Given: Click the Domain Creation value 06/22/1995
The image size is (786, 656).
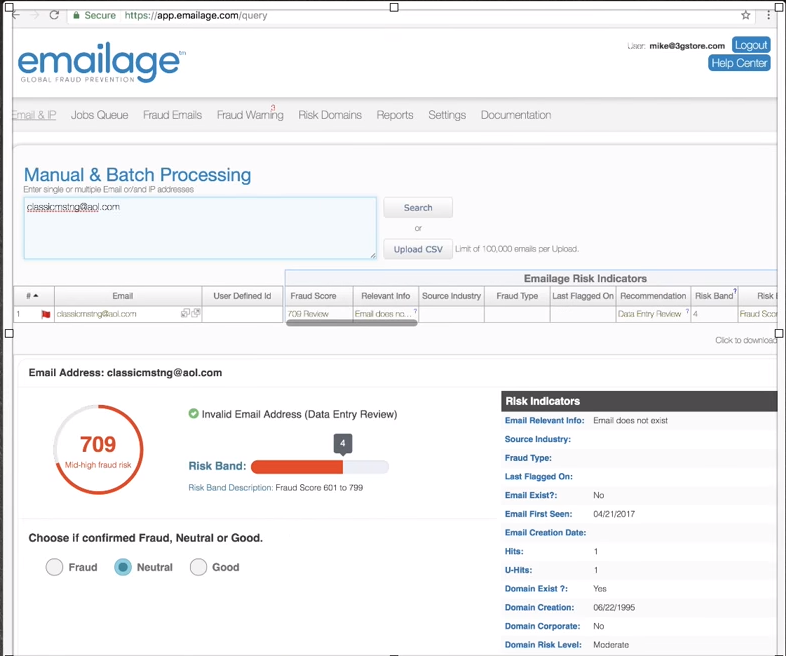Looking at the screenshot, I should click(x=614, y=607).
